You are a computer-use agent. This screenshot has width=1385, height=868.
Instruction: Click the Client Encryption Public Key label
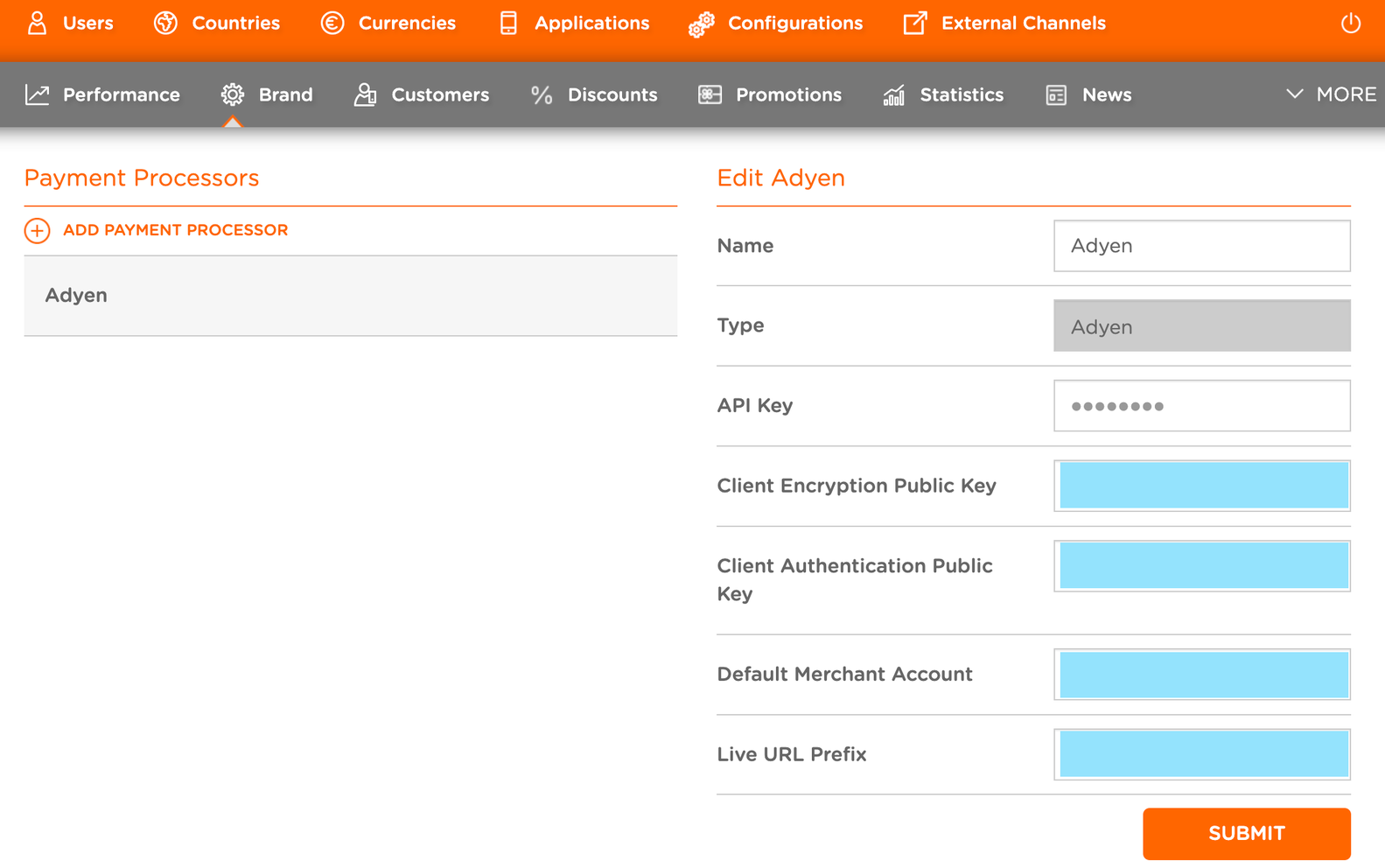(857, 486)
